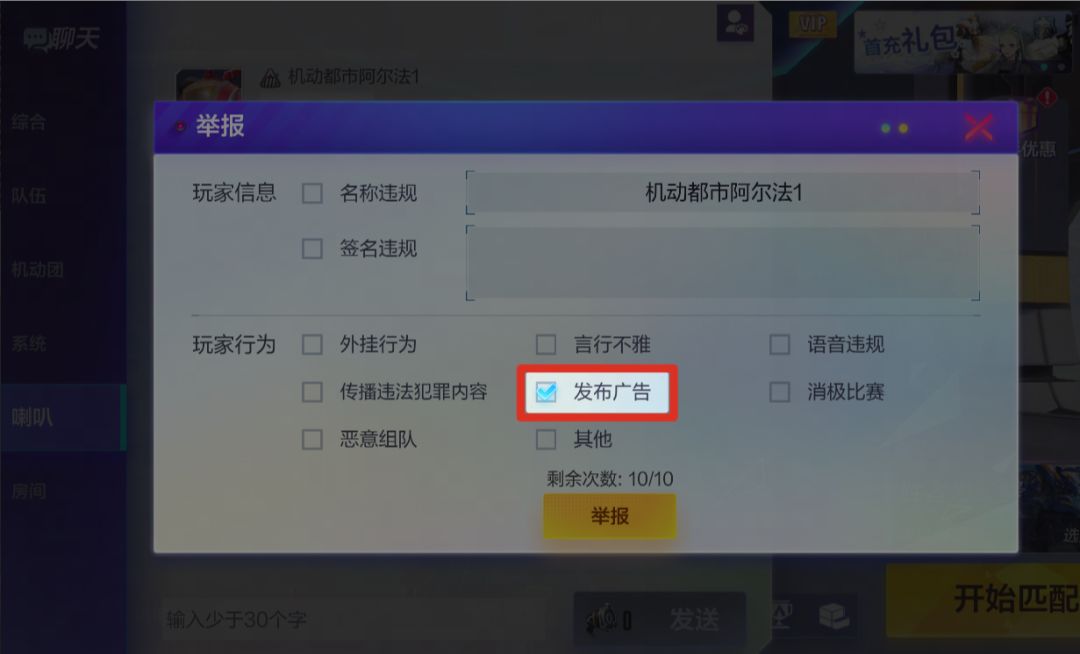This screenshot has height=654, width=1080.
Task: Select the 传播违法犯罪内容 checkbox
Action: 312,392
